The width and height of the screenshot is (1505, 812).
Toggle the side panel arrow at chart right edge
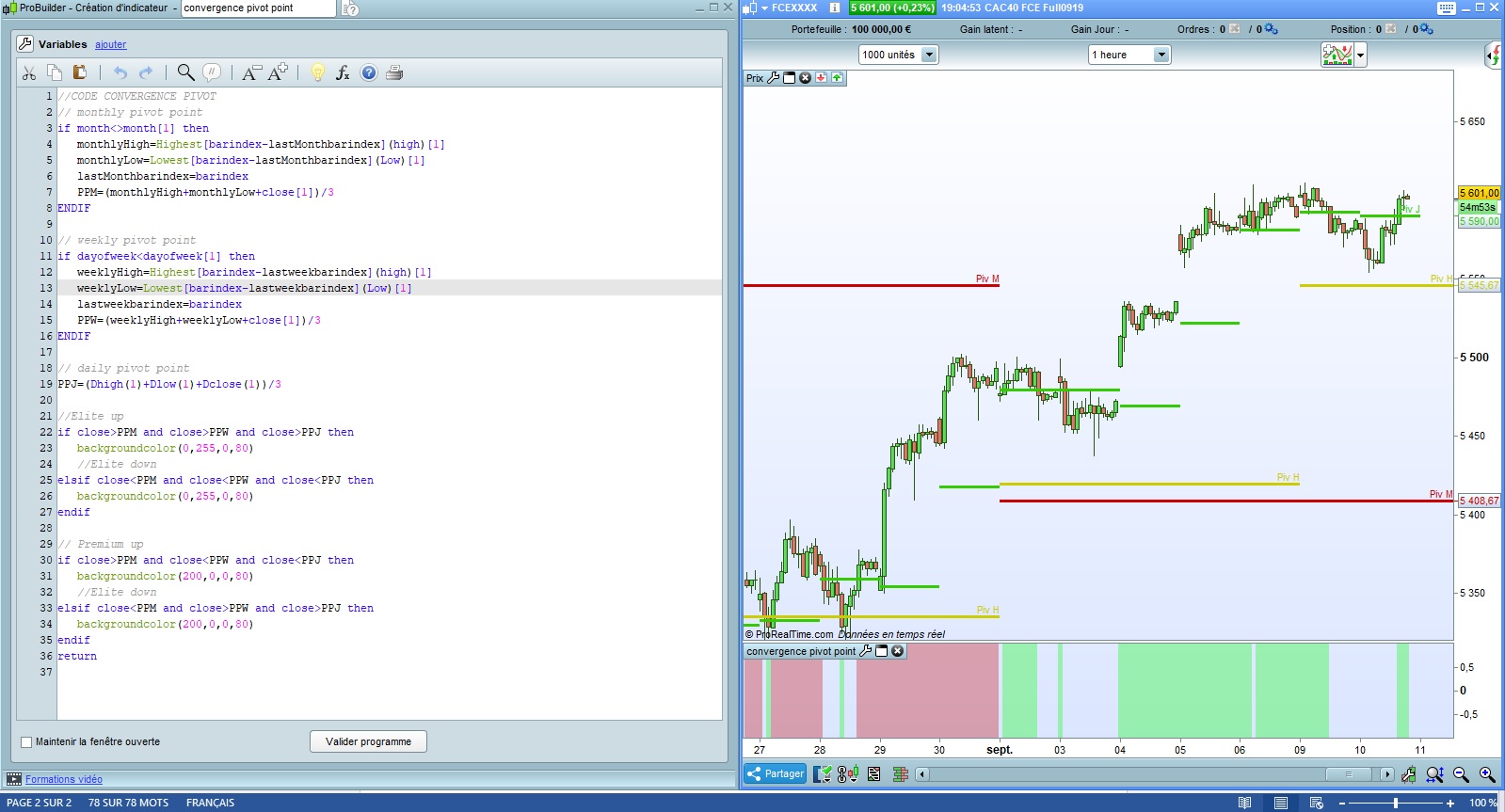[1493, 56]
